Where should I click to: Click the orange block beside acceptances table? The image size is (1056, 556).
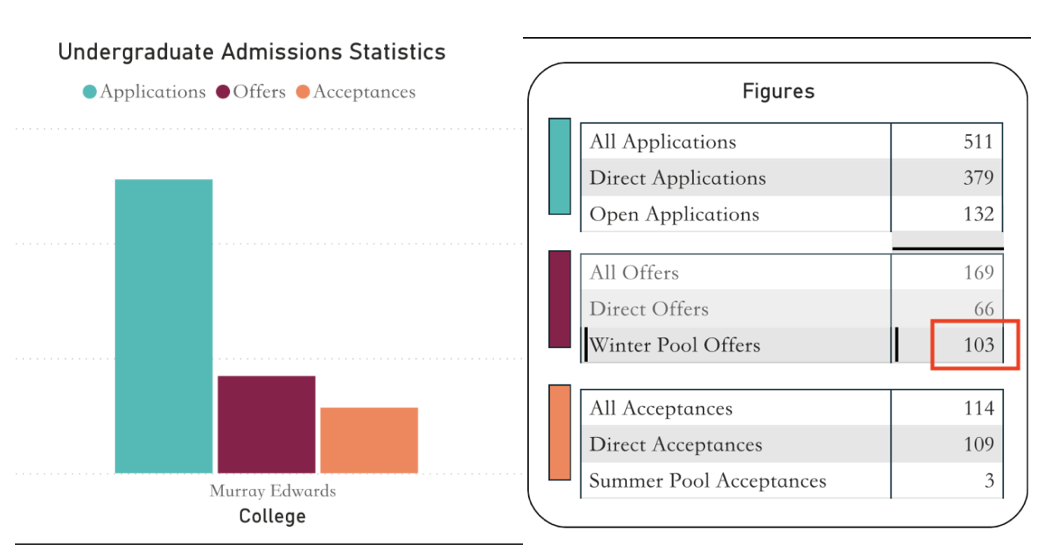click(x=560, y=432)
